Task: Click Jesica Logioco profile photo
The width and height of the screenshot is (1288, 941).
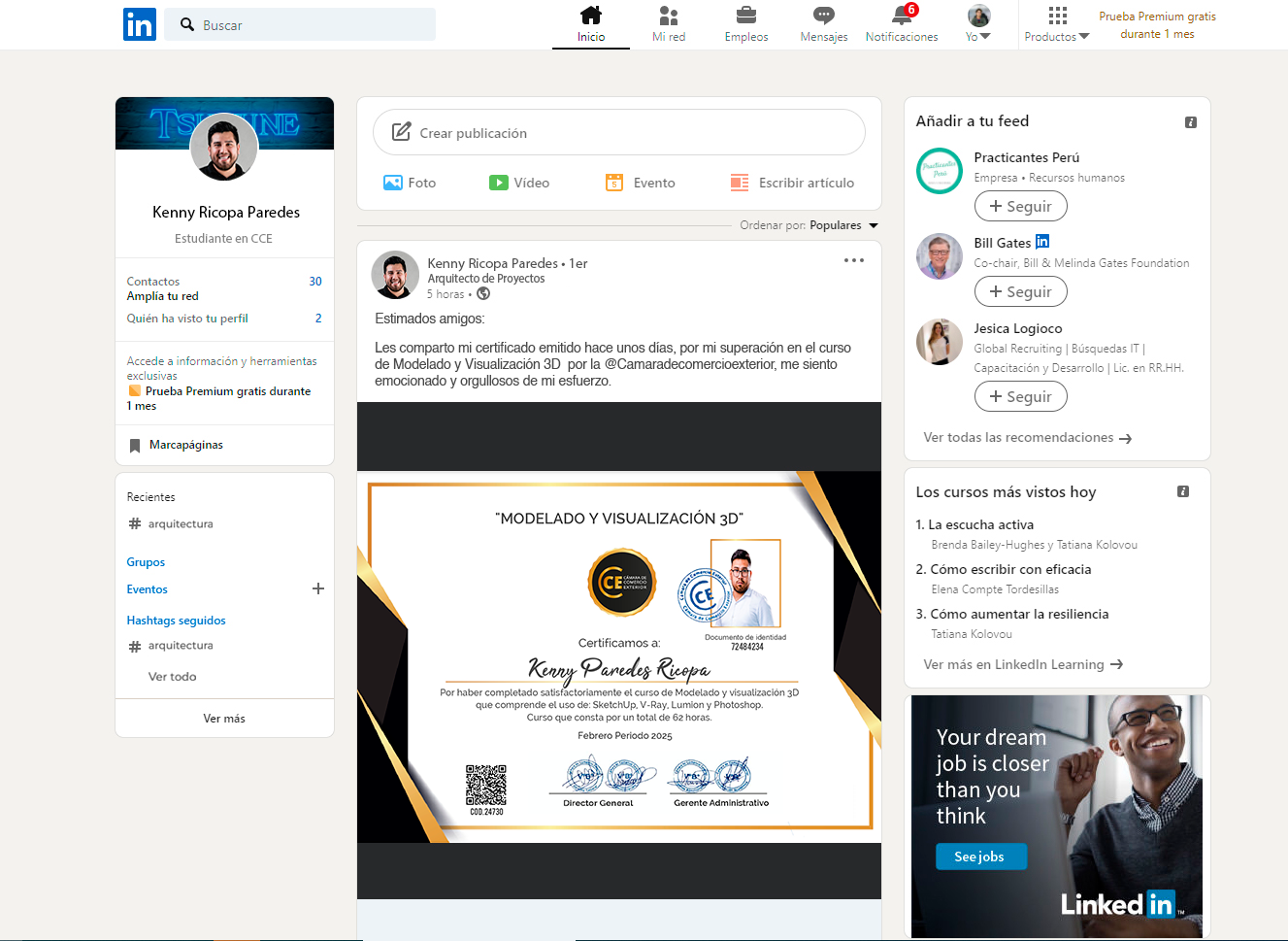Action: click(940, 342)
